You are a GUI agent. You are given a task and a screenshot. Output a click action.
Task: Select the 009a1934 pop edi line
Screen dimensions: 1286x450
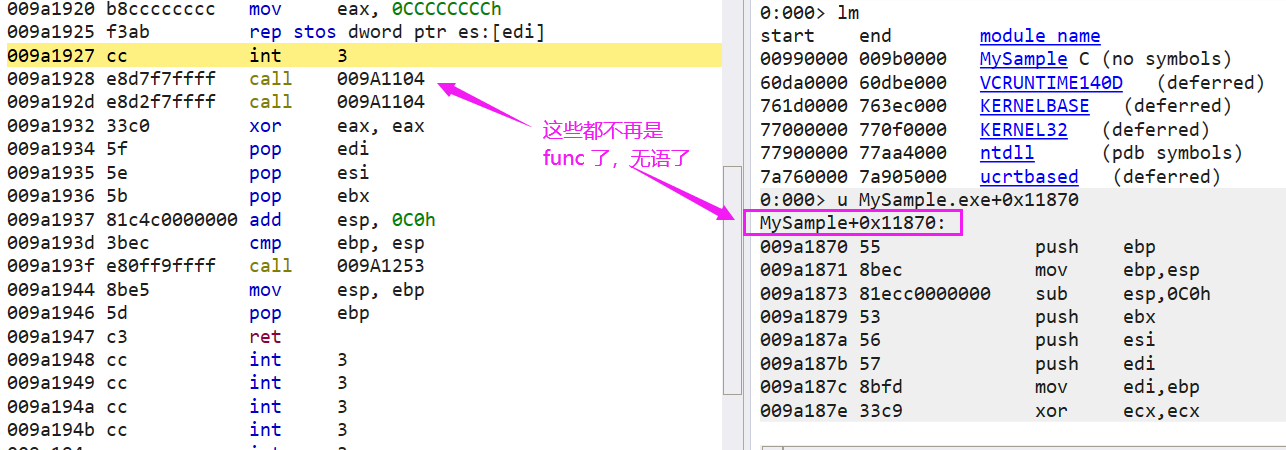point(364,149)
